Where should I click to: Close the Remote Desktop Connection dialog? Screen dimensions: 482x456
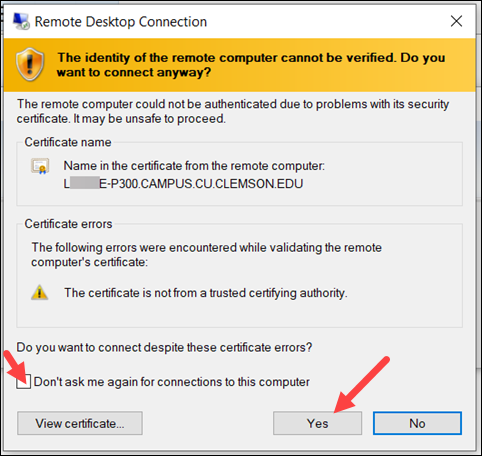456,21
